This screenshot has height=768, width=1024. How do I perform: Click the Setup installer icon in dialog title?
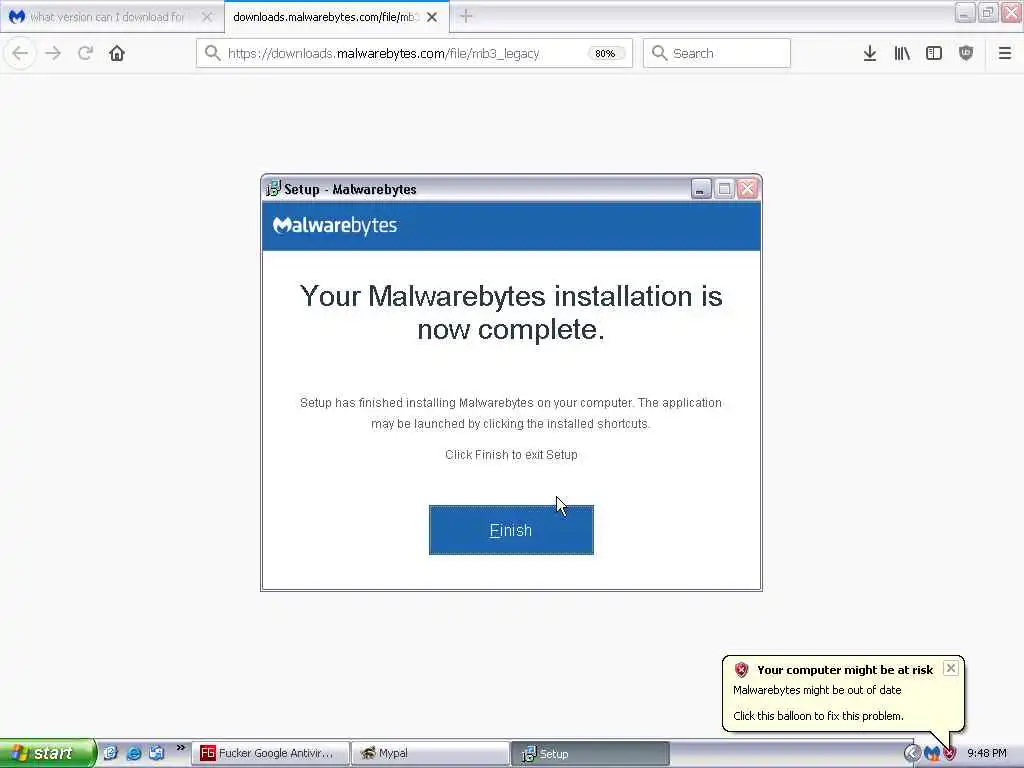273,189
